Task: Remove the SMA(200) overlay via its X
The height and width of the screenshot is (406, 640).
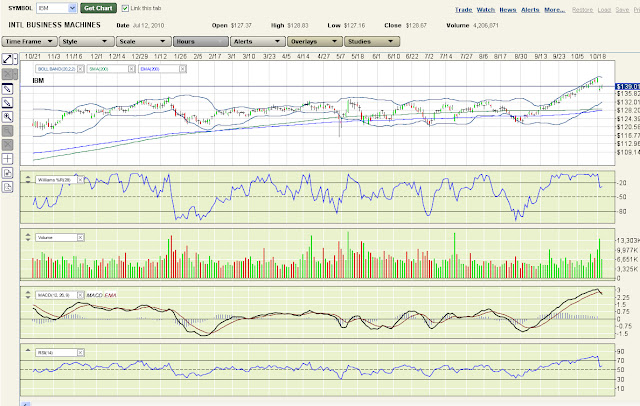Action: pyautogui.click(x=131, y=69)
